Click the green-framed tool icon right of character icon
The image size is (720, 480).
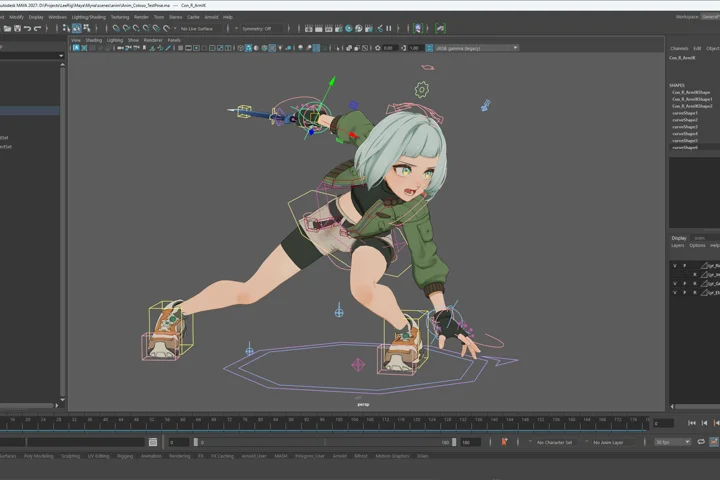[x=440, y=28]
